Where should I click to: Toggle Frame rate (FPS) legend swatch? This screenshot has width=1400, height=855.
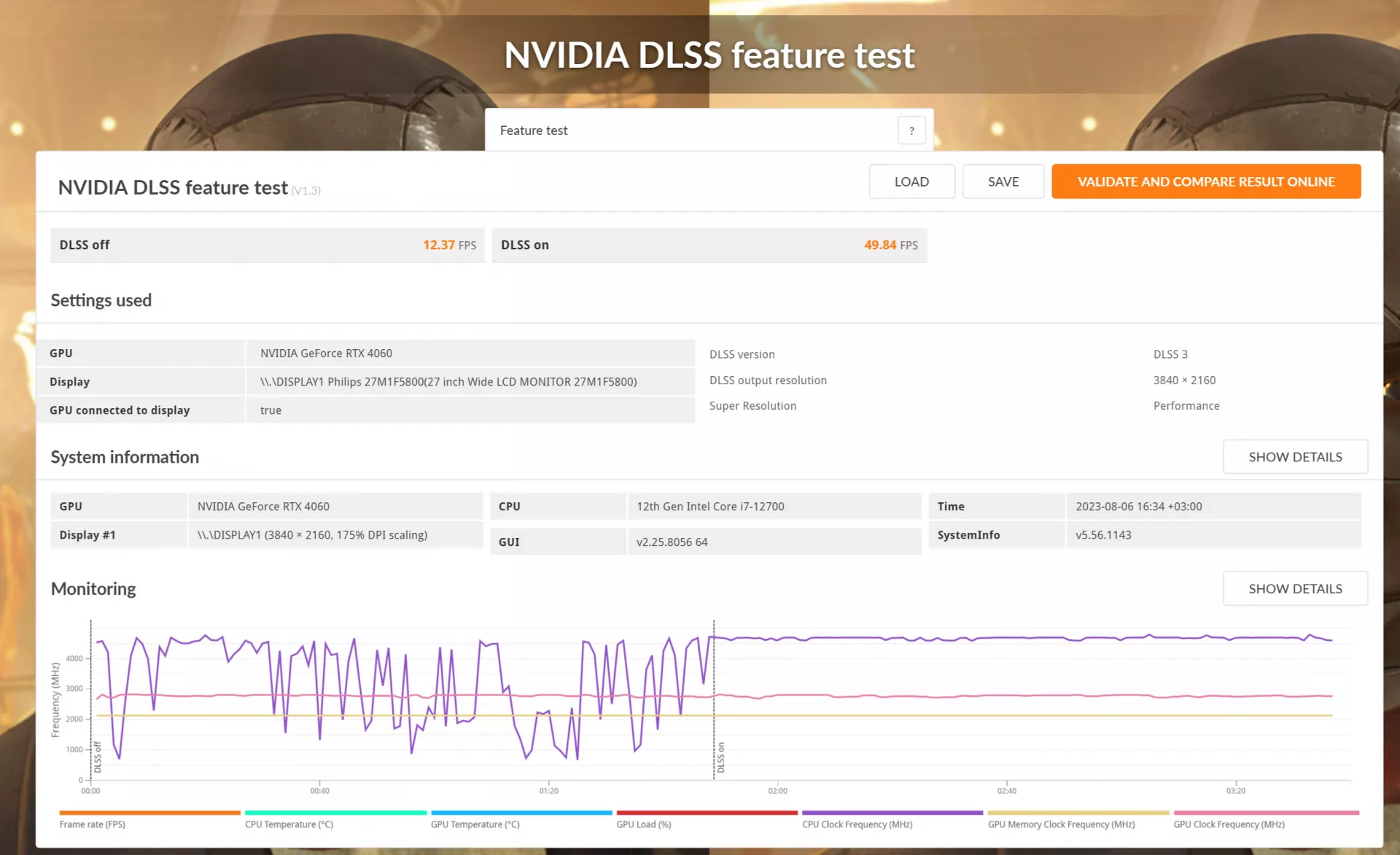pyautogui.click(x=149, y=813)
